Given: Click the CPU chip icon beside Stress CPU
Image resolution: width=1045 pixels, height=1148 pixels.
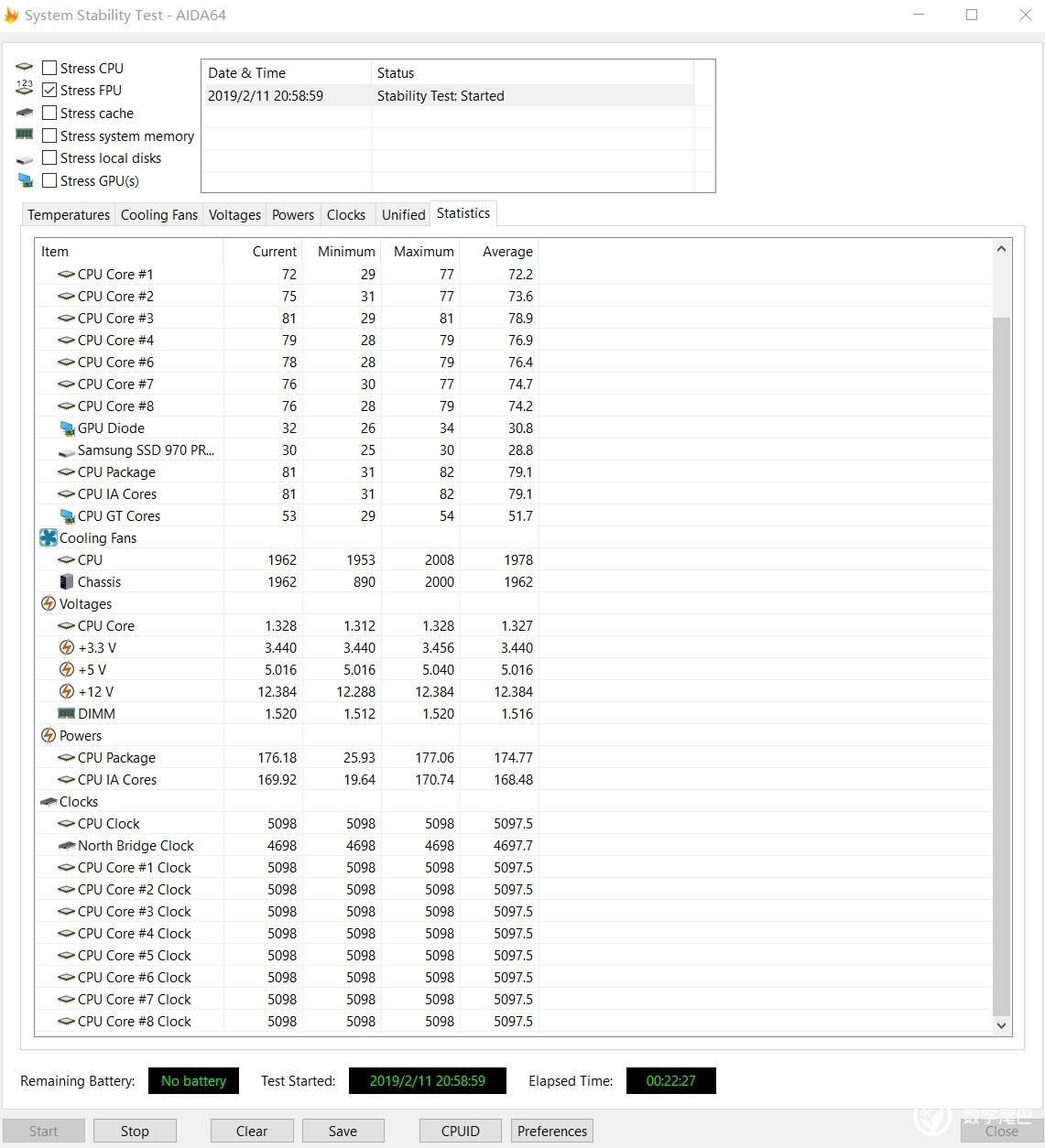Looking at the screenshot, I should point(25,68).
